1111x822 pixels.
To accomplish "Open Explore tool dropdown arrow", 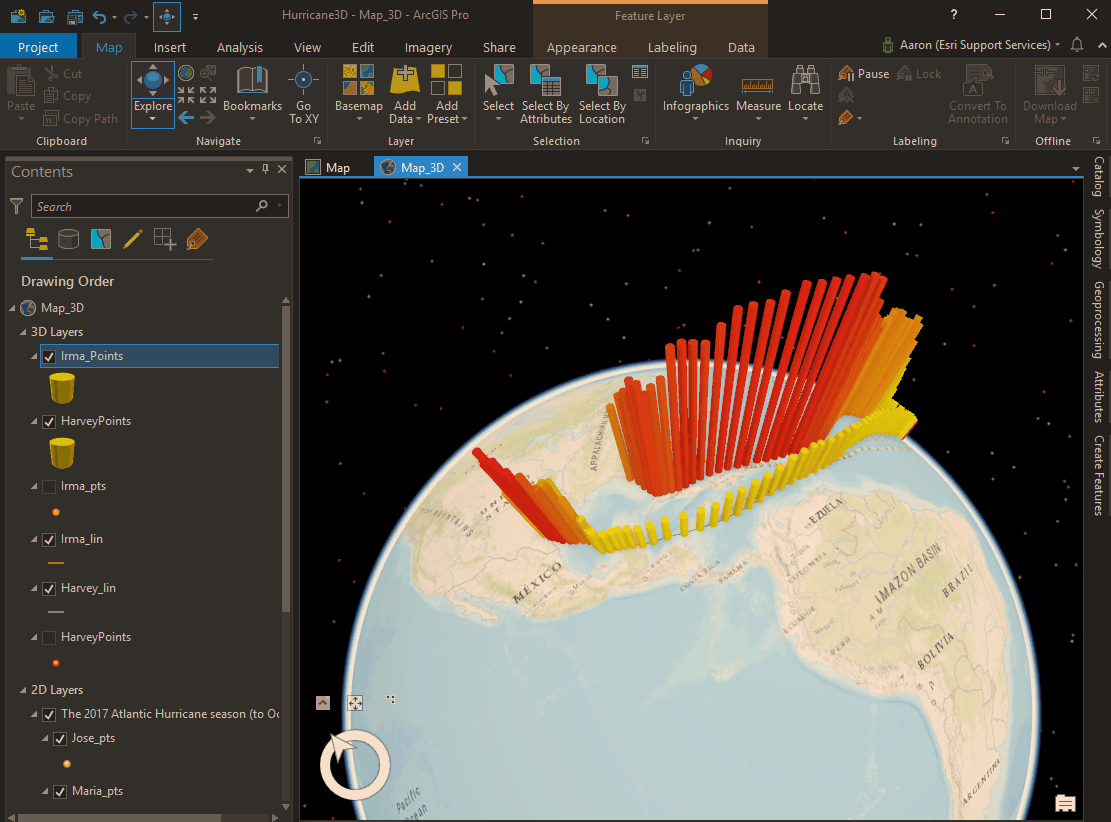I will [152, 120].
